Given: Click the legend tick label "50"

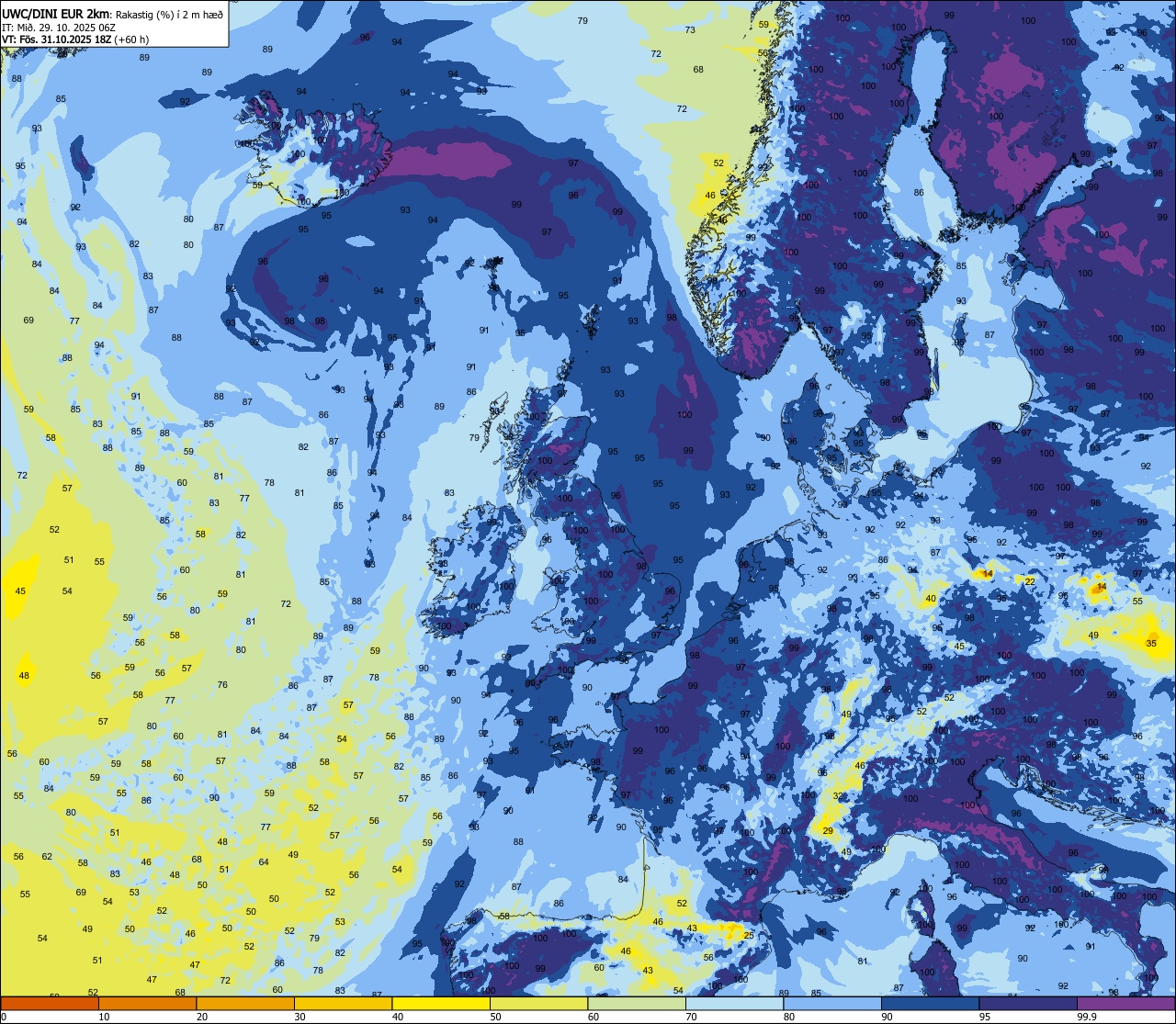Looking at the screenshot, I should (495, 1017).
